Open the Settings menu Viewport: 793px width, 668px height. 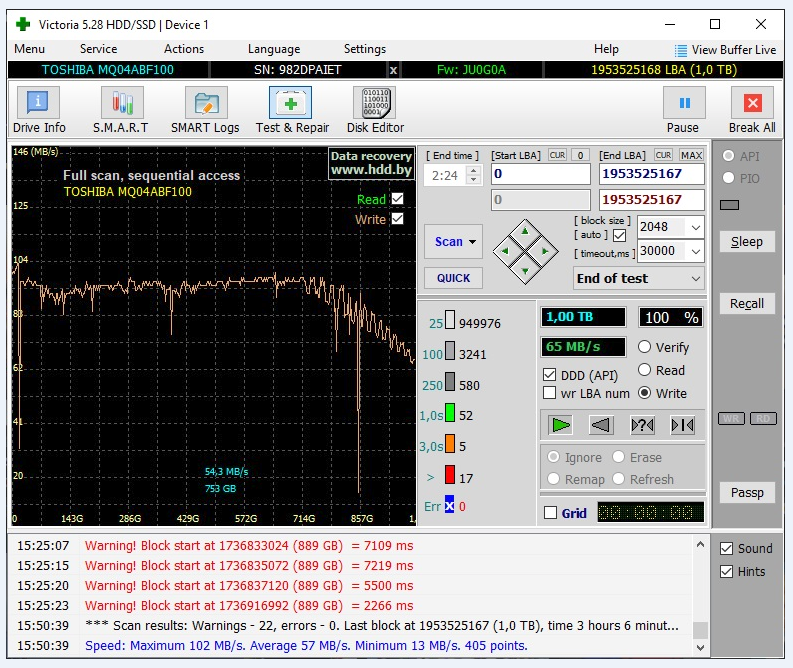365,49
